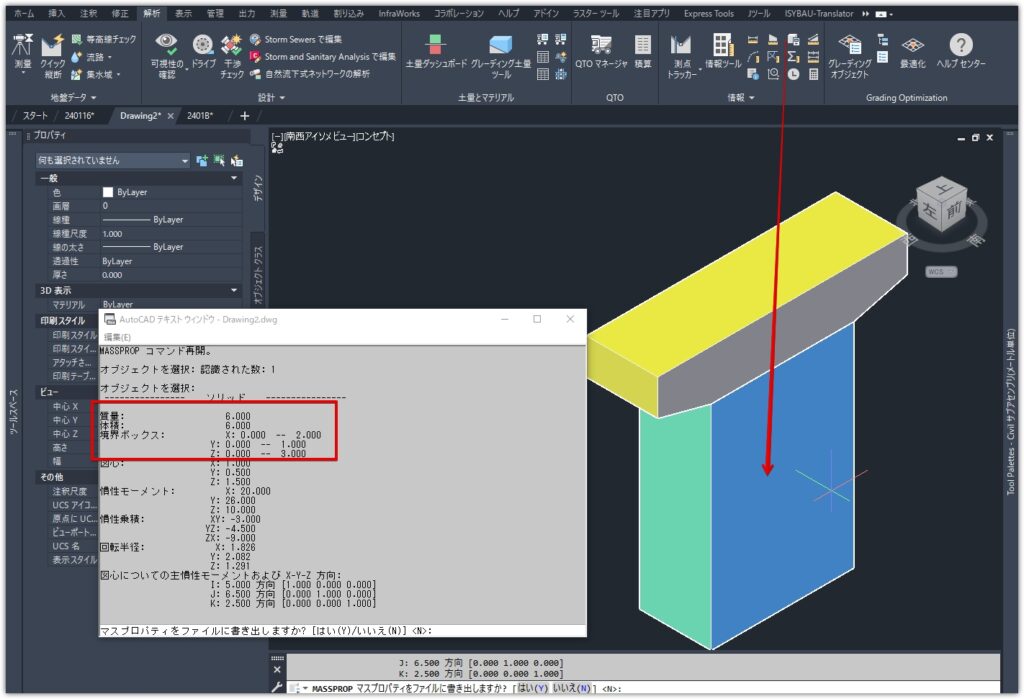
Task: Click the ViewCube 前 front face
Action: tap(953, 210)
